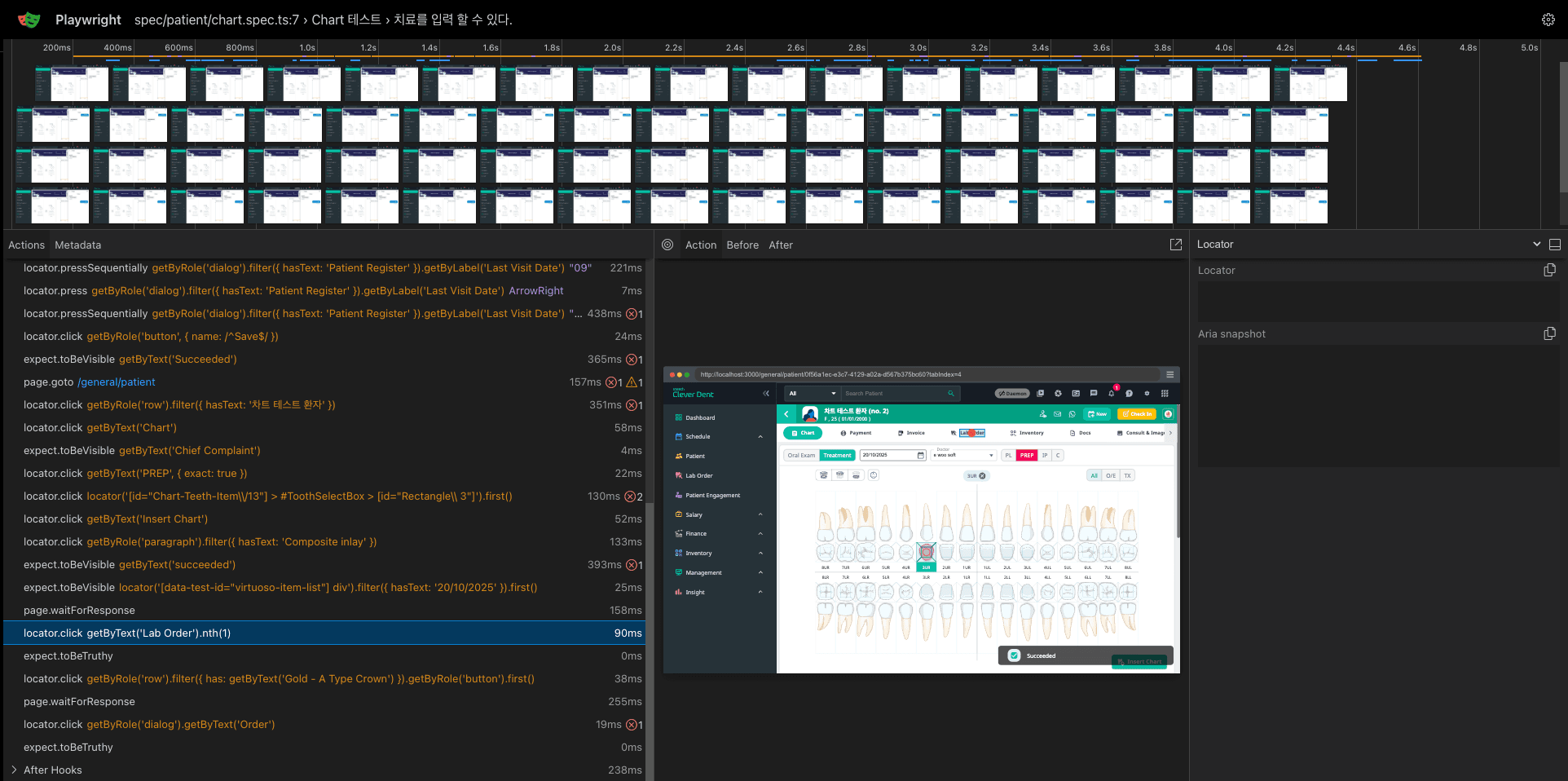
Task: Copy the Locator text
Action: tap(1549, 270)
